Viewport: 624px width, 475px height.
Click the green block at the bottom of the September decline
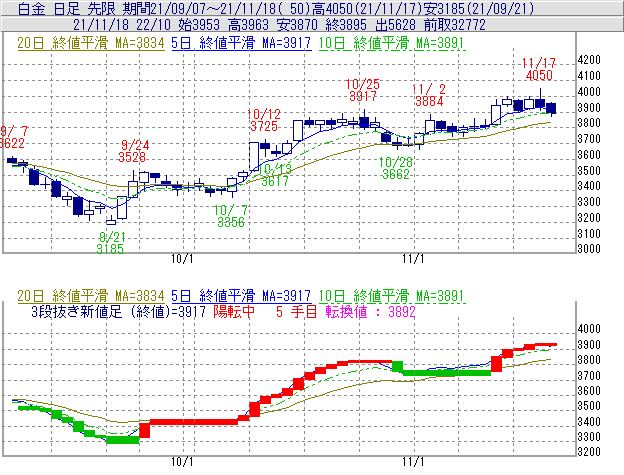click(x=123, y=440)
